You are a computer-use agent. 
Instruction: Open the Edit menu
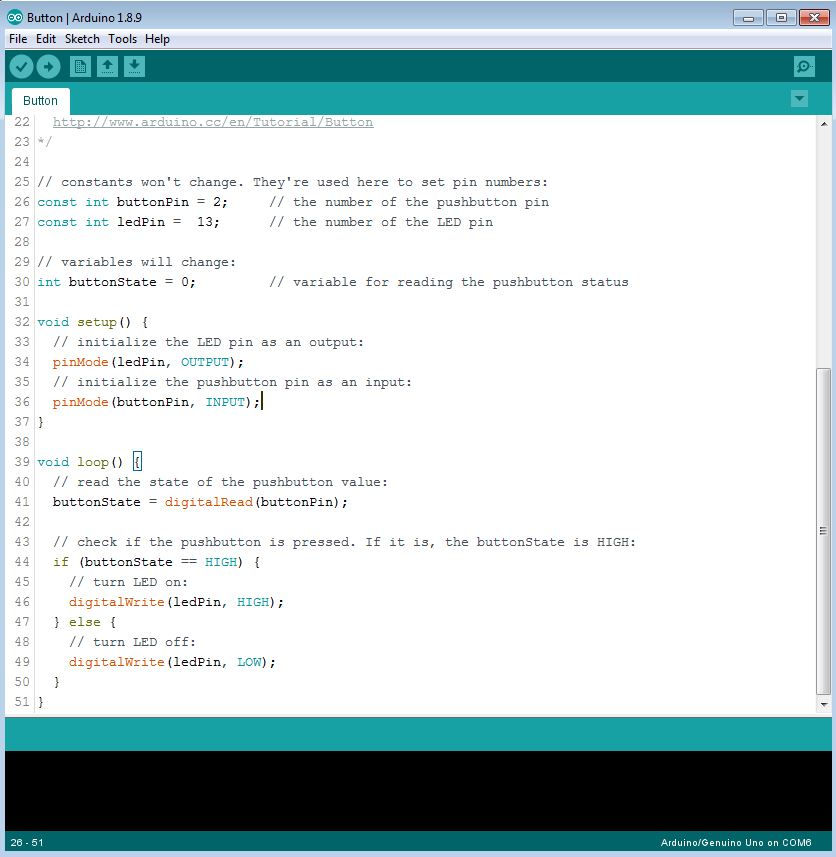(46, 39)
